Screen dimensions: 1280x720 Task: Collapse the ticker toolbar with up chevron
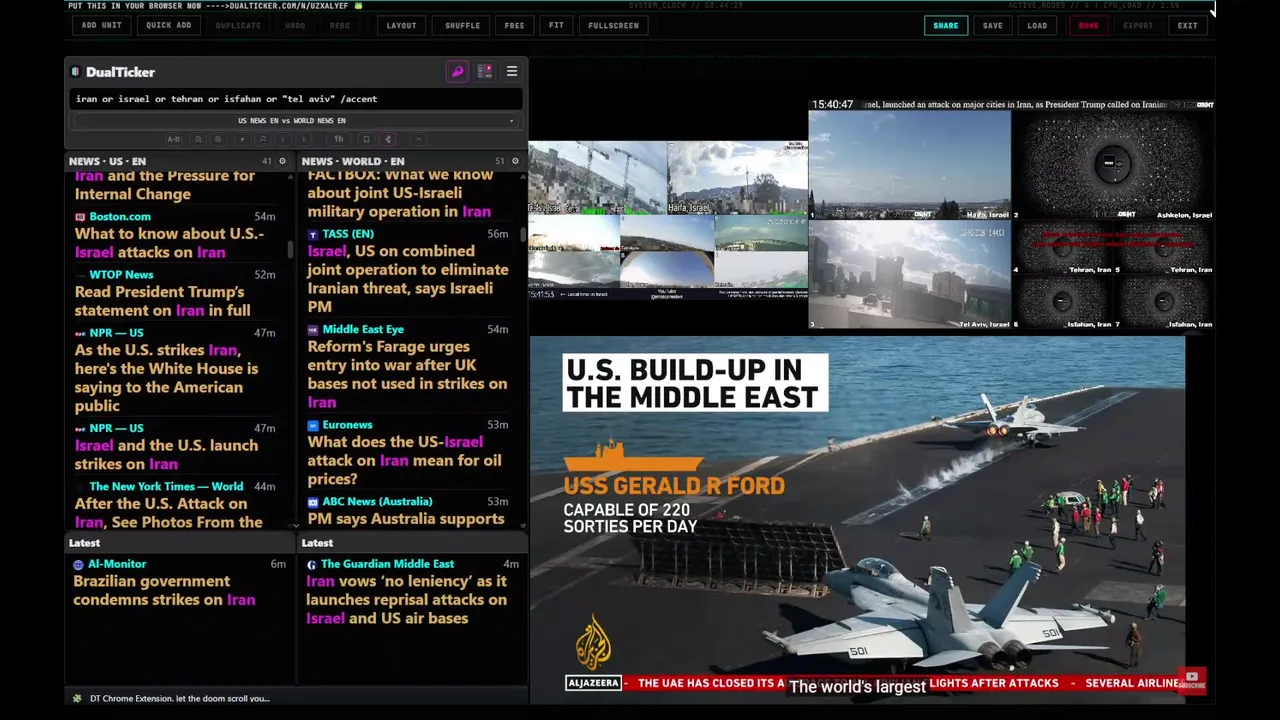pyautogui.click(x=419, y=139)
